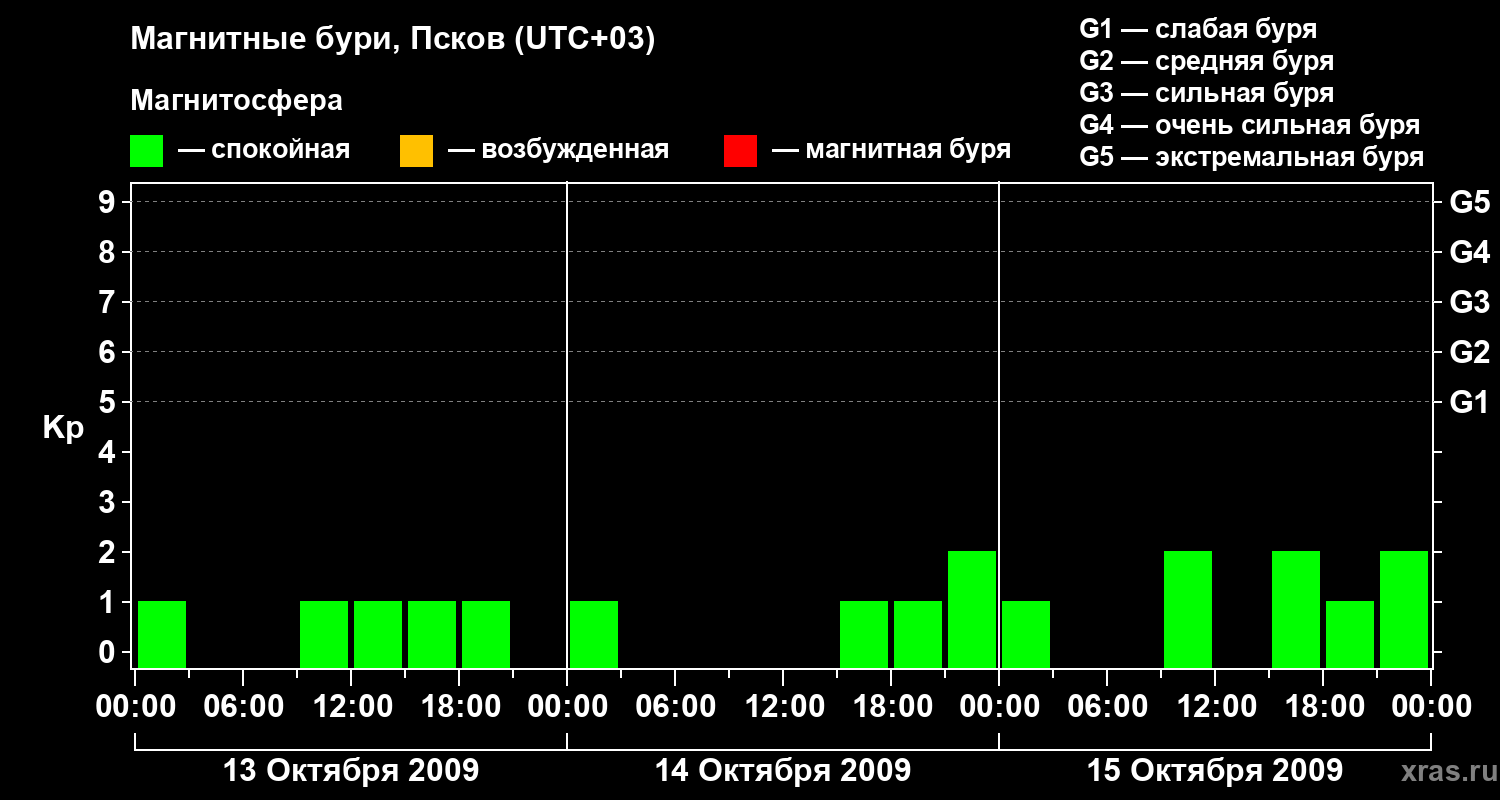The image size is (1500, 800).
Task: Click the '18:00' time label under 15 October
Action: (x=1323, y=707)
